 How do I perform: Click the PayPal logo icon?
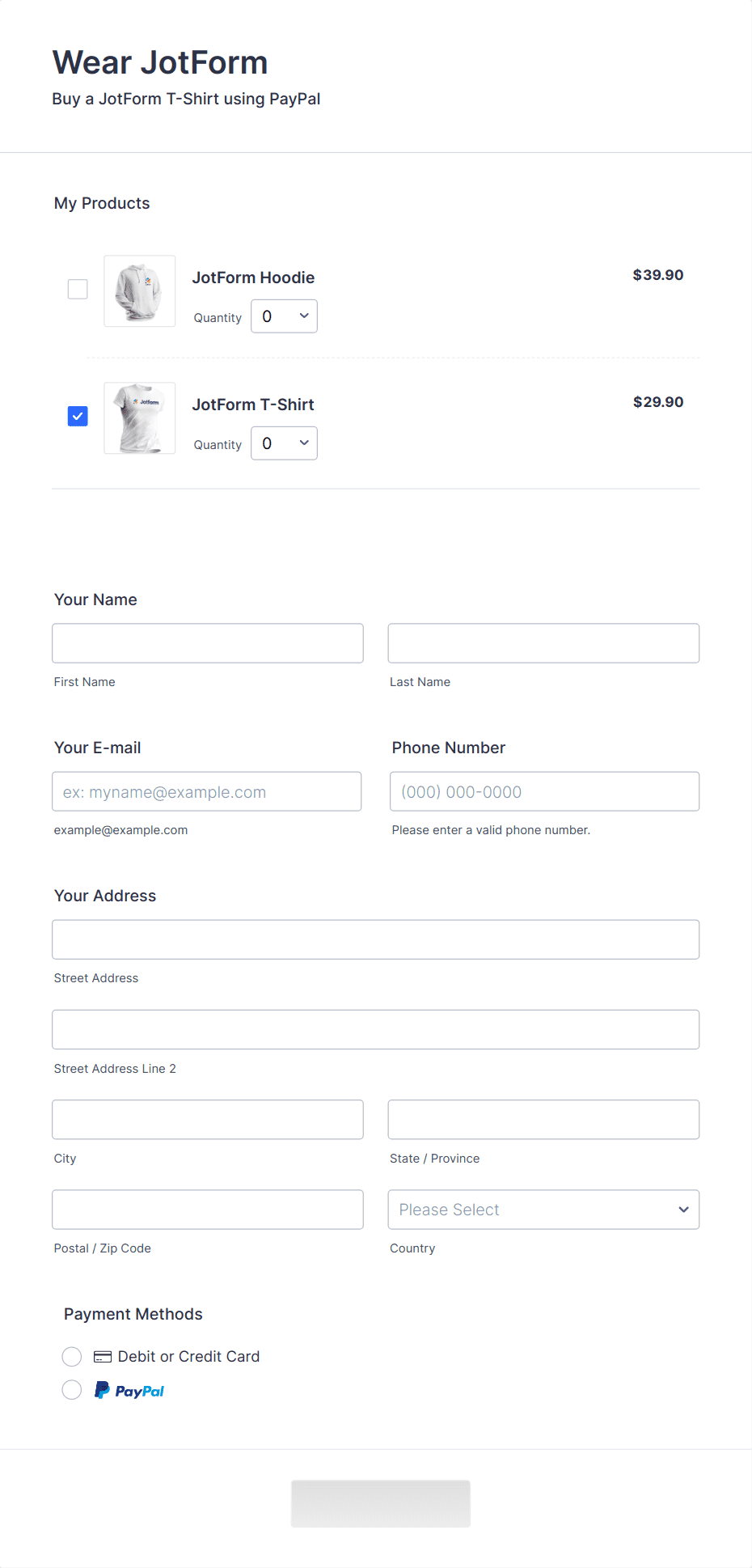tap(129, 1390)
